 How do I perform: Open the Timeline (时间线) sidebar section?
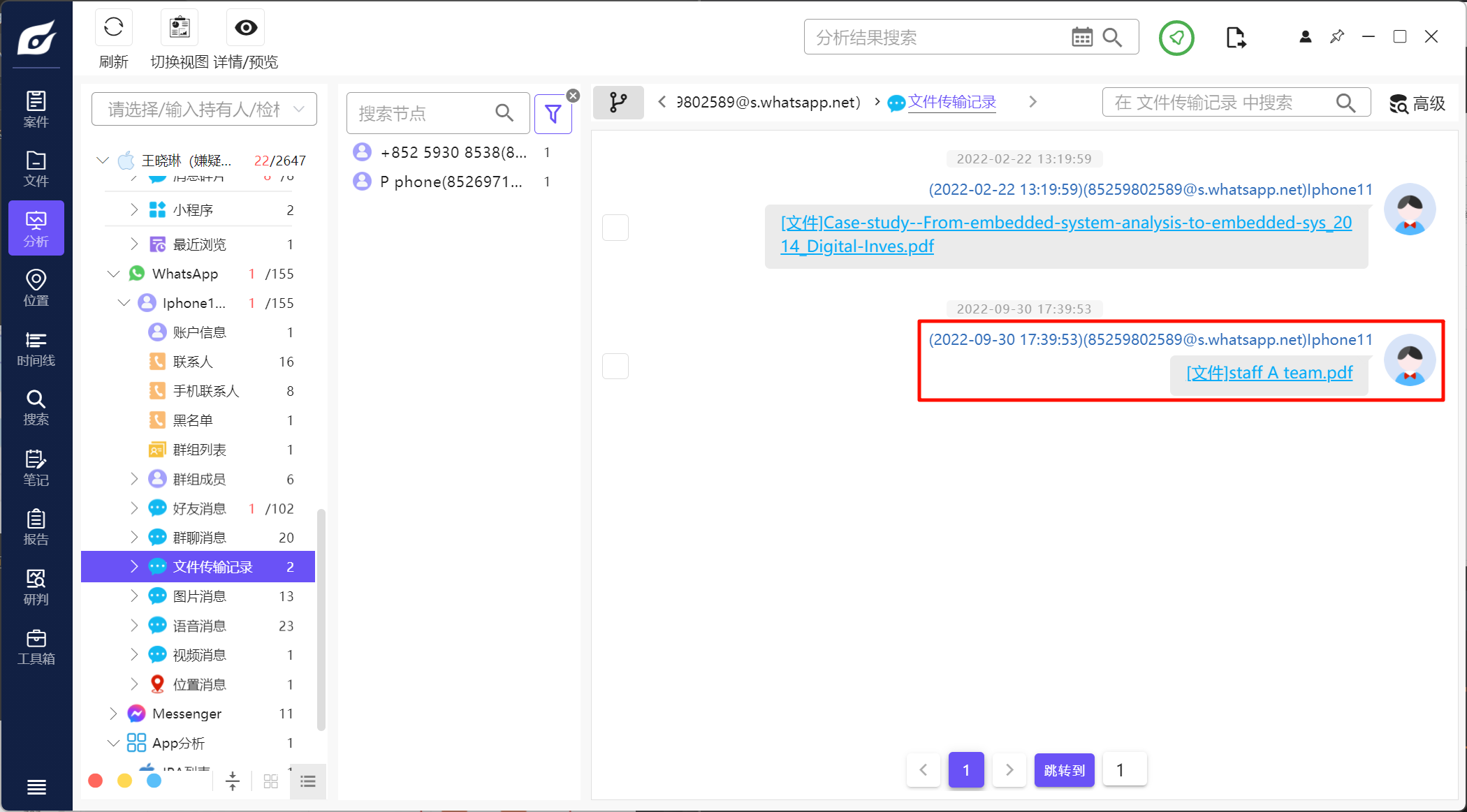pos(36,348)
